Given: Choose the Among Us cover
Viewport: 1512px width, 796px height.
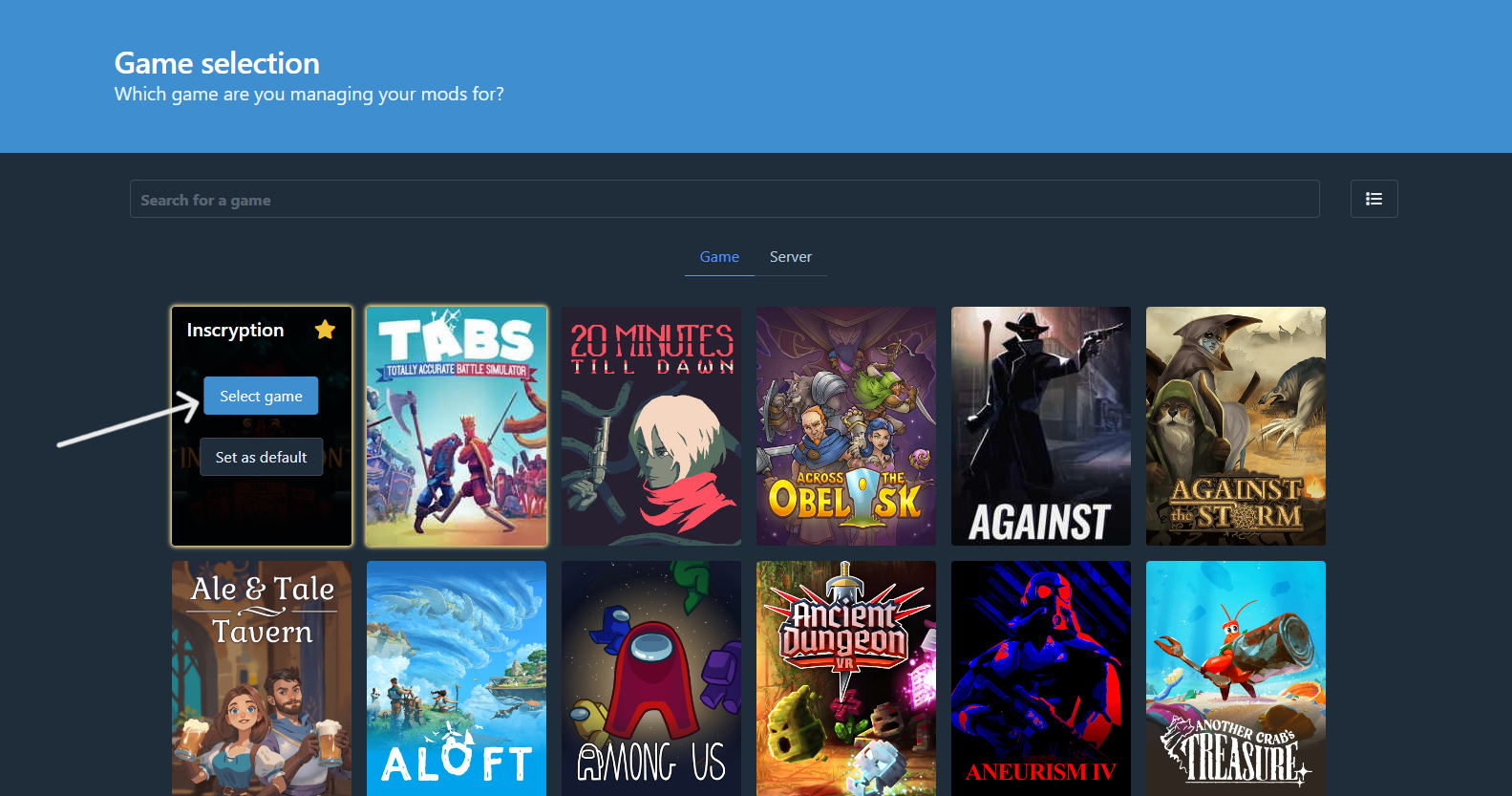Looking at the screenshot, I should 651,678.
